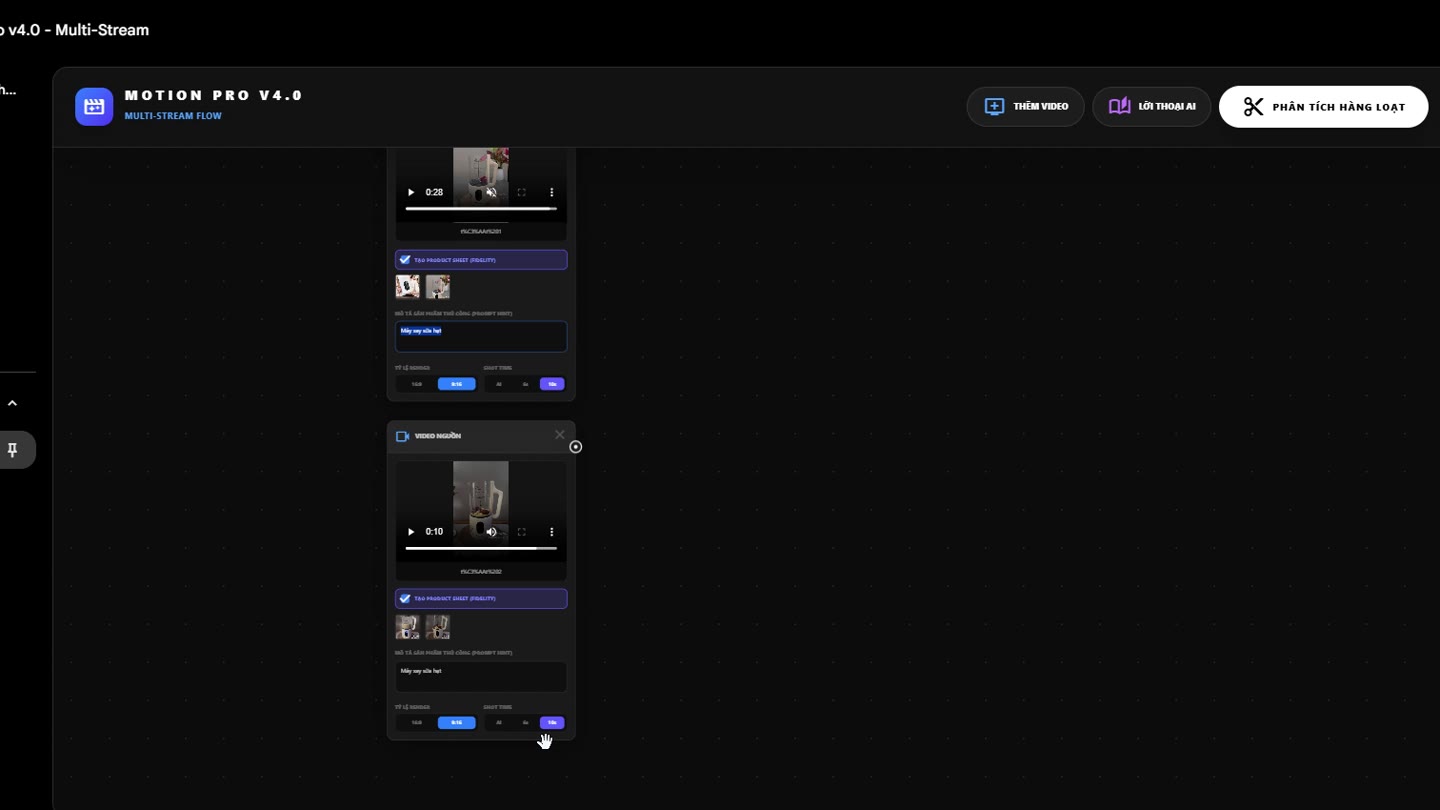Select AI shot time on 0:28 card
The height and width of the screenshot is (810, 1440).
pos(498,384)
